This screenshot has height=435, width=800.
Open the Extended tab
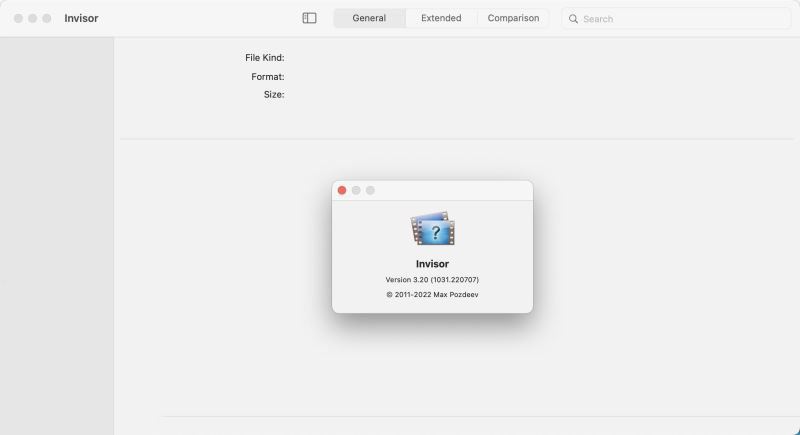[441, 18]
